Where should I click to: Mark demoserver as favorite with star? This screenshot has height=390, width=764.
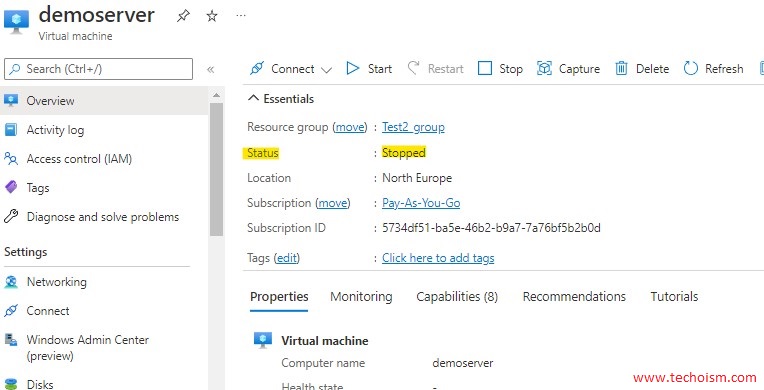211,16
